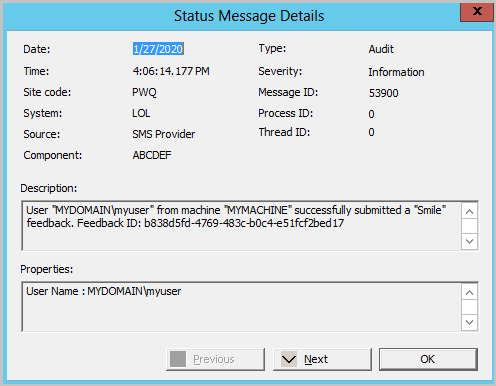The height and width of the screenshot is (386, 496).
Task: Click the Properties: label
Action: point(46,269)
